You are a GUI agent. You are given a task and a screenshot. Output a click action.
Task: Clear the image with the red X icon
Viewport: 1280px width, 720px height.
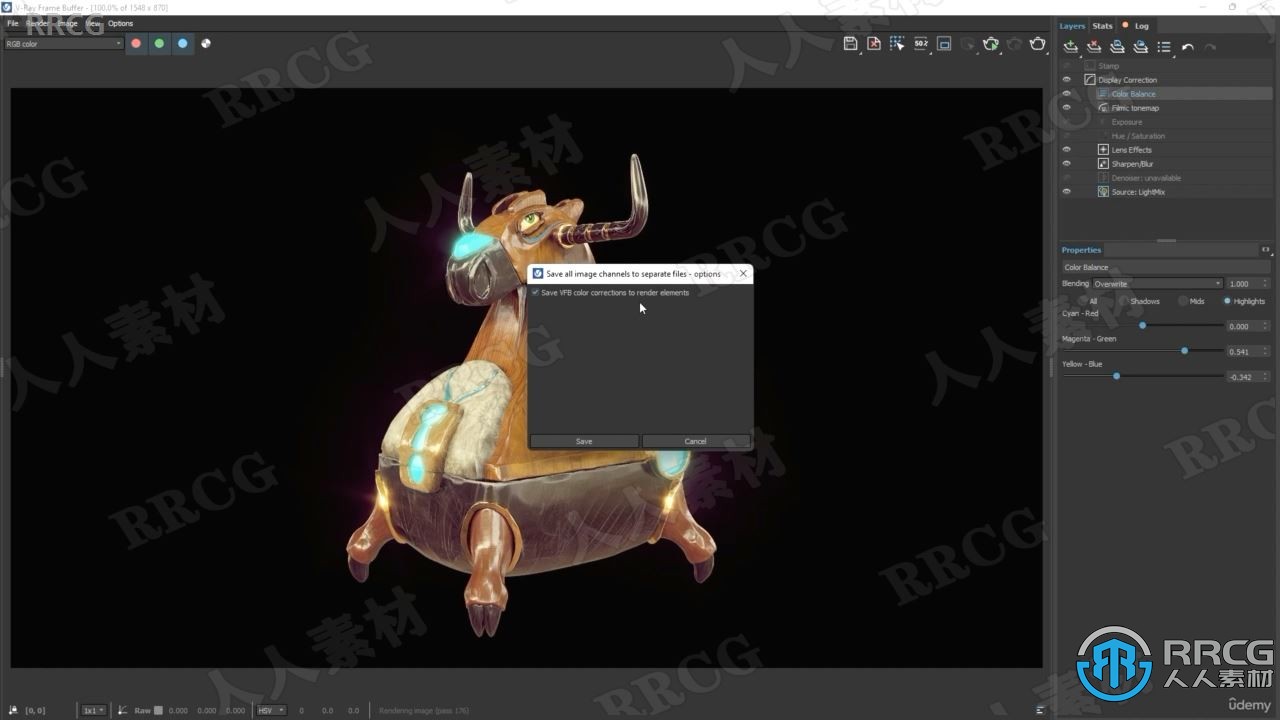point(874,44)
